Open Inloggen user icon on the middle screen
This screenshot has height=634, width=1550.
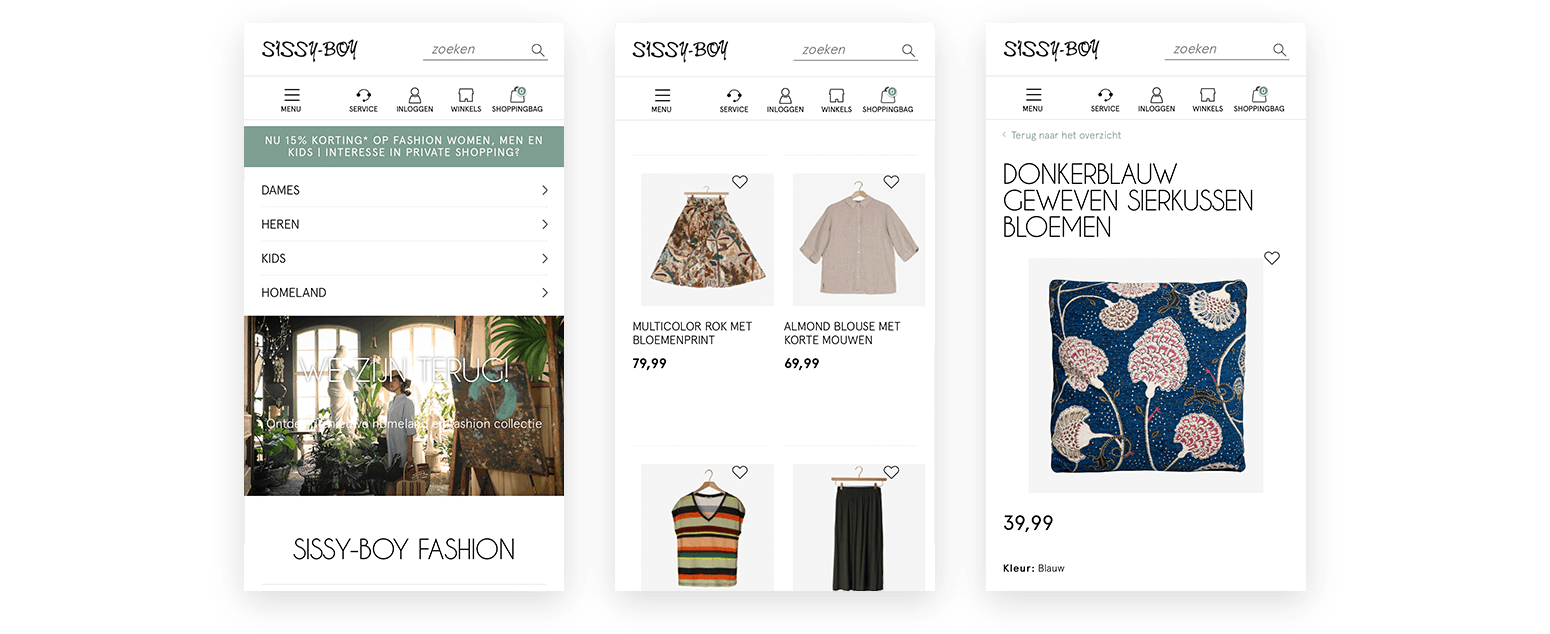pos(785,96)
